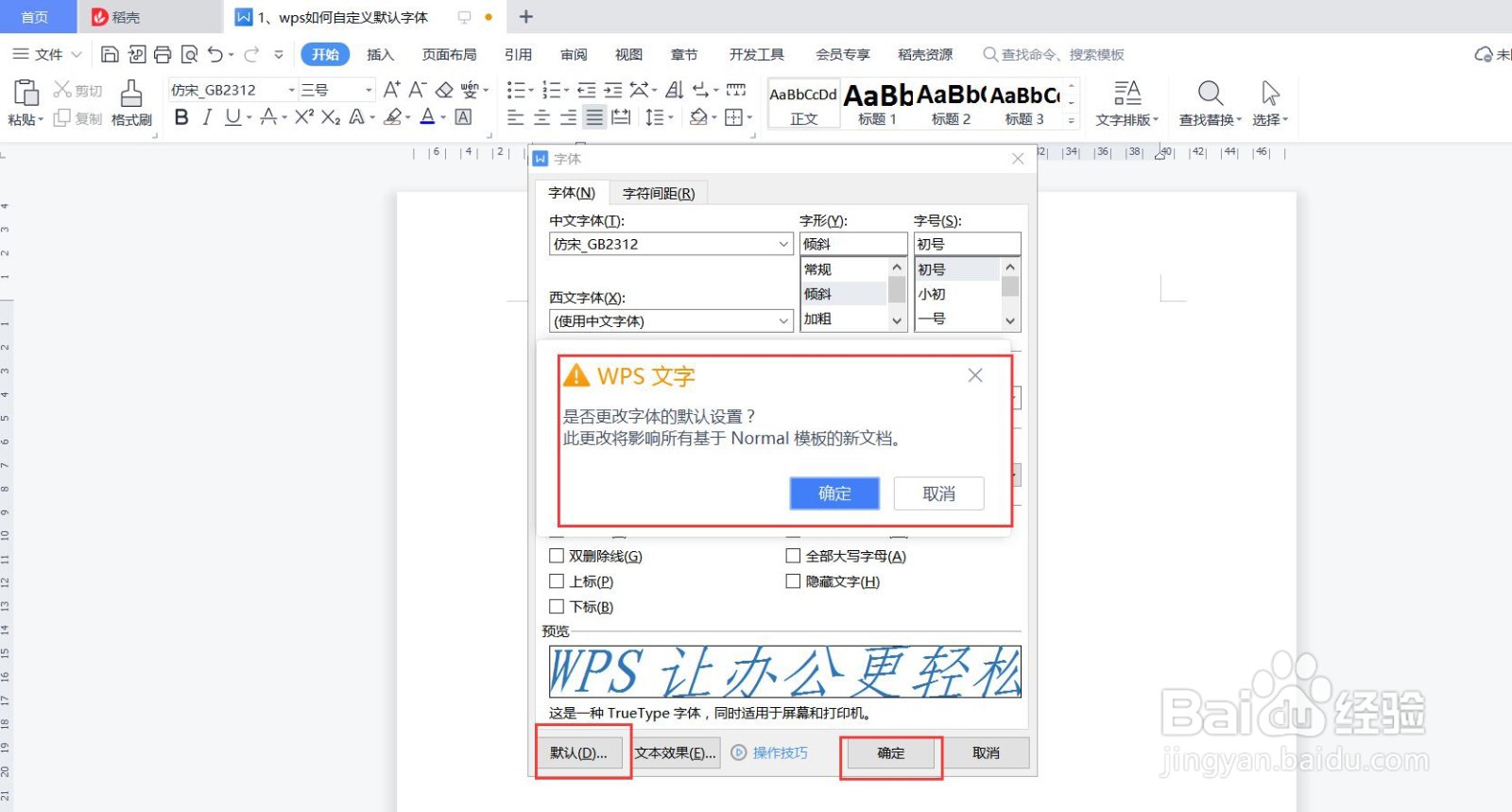The image size is (1512, 812).
Task: Click the font color A swatch
Action: [x=427, y=117]
